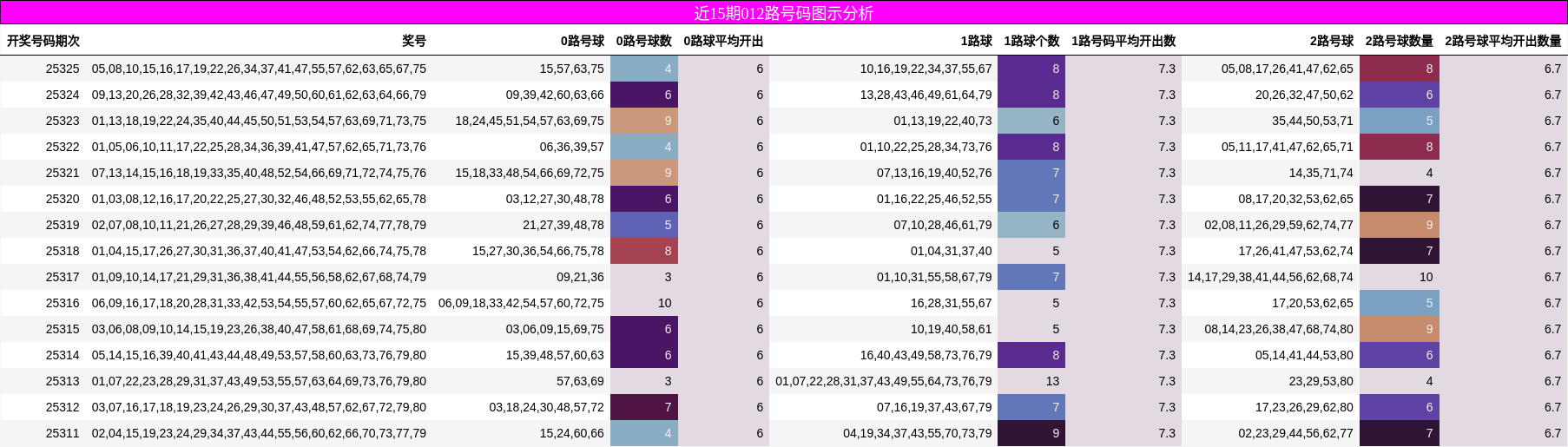Click the 2路号球数量 column header
1568x447 pixels.
click(x=1400, y=41)
